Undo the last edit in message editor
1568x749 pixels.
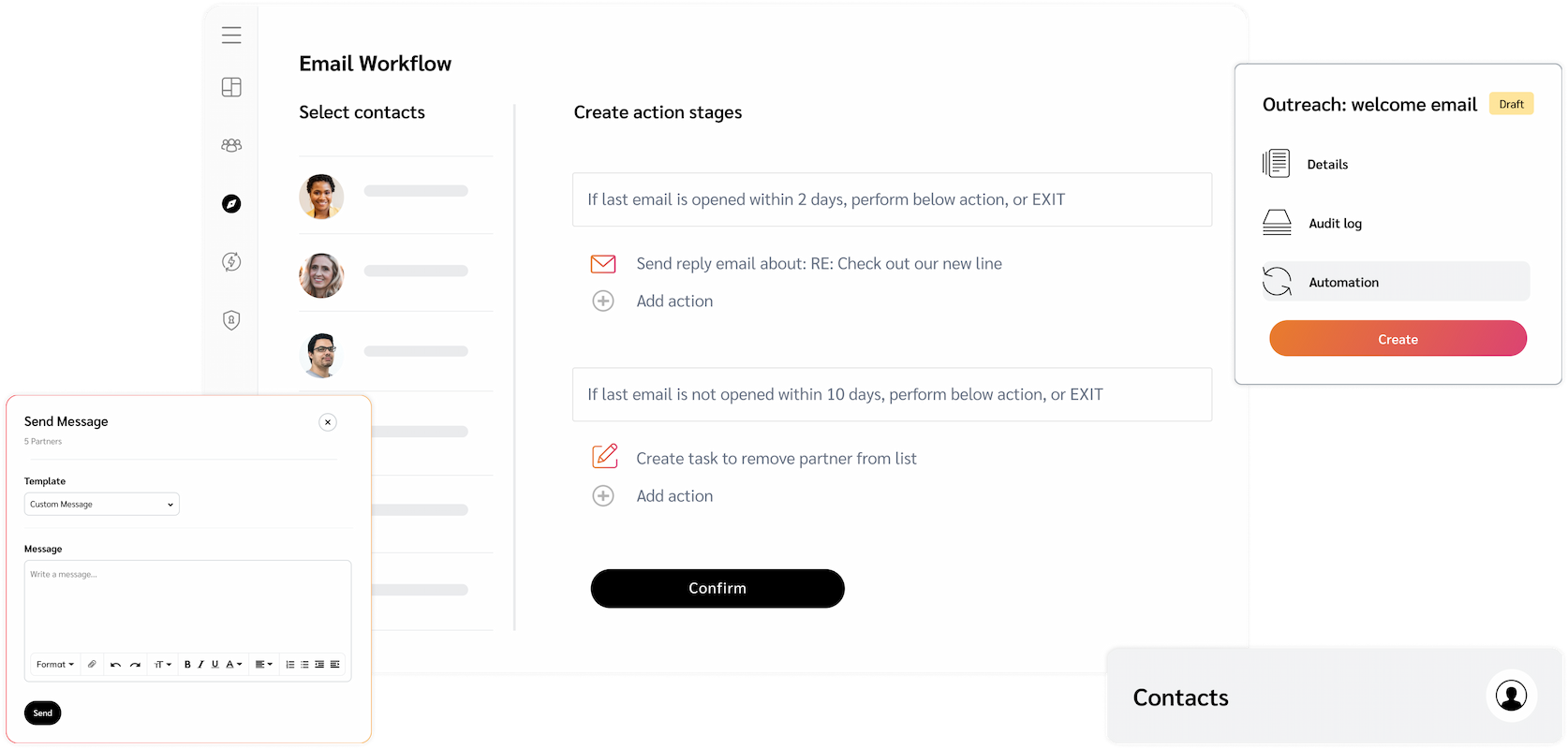(115, 664)
